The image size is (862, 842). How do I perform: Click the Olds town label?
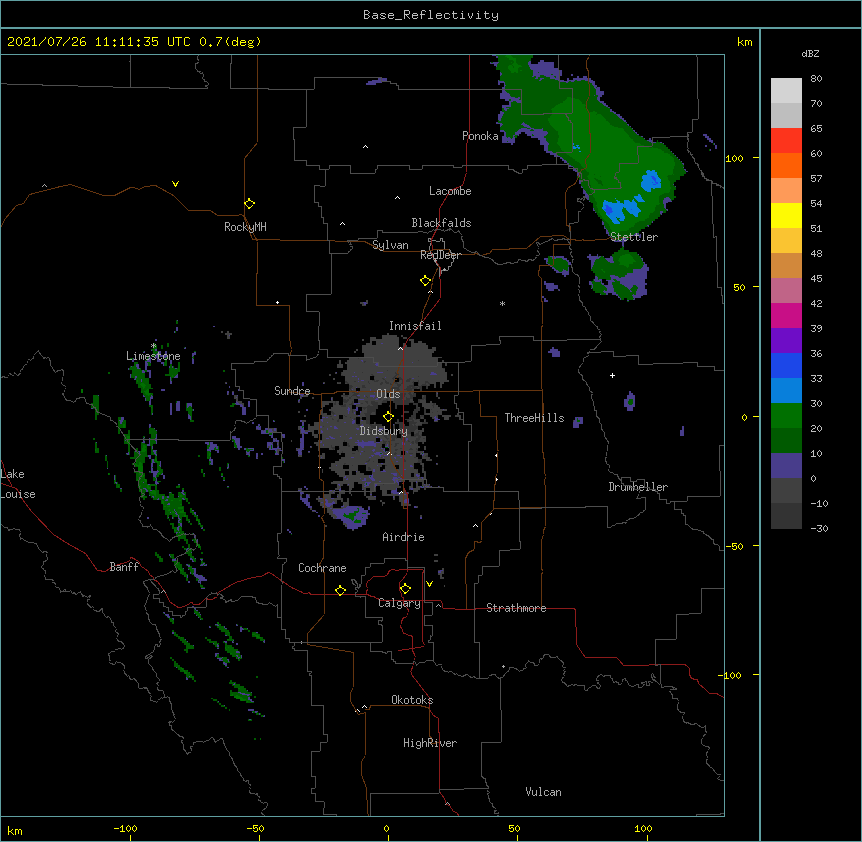point(388,394)
